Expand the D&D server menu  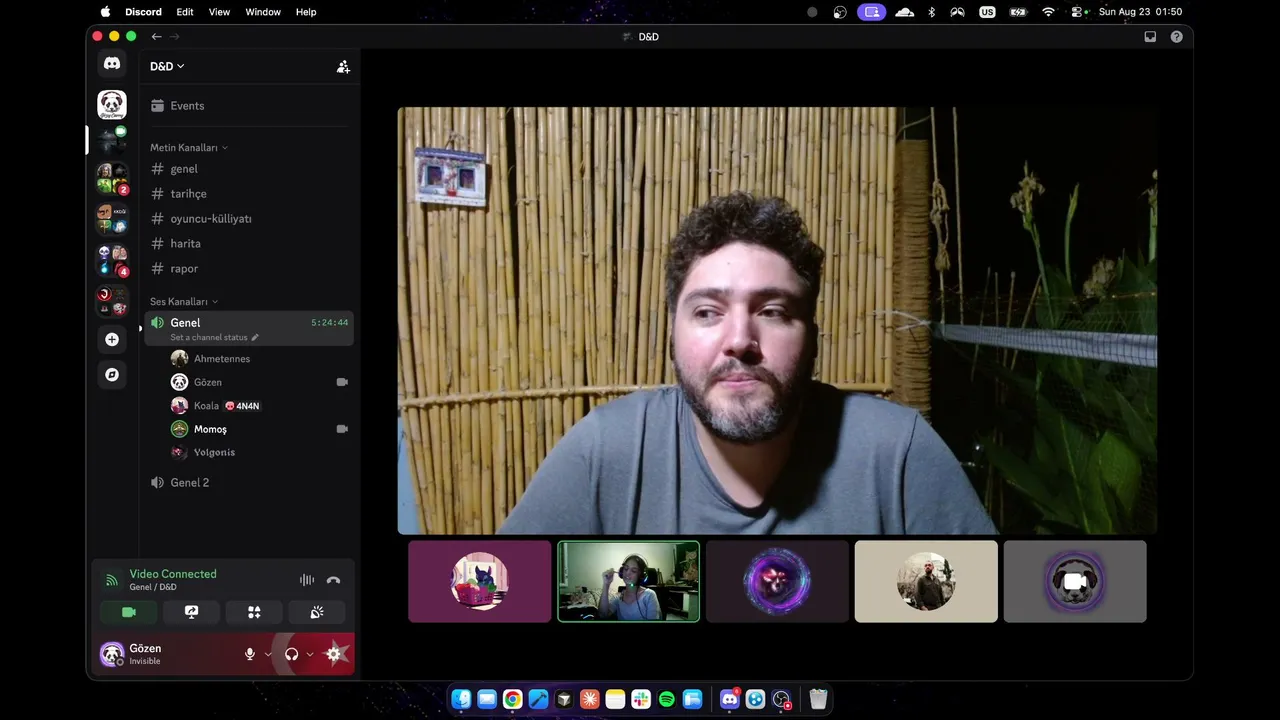[167, 67]
